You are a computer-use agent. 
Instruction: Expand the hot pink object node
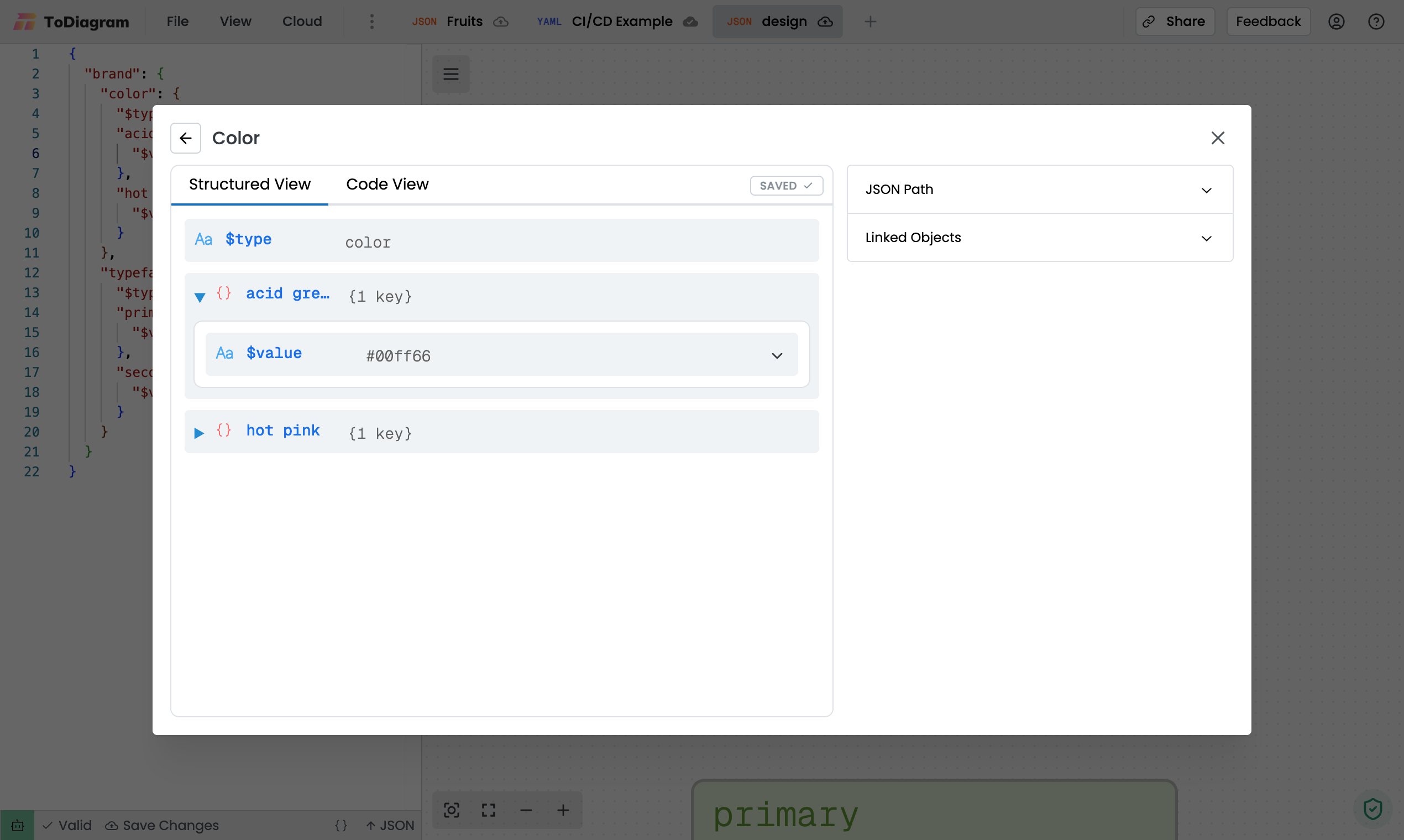click(200, 433)
